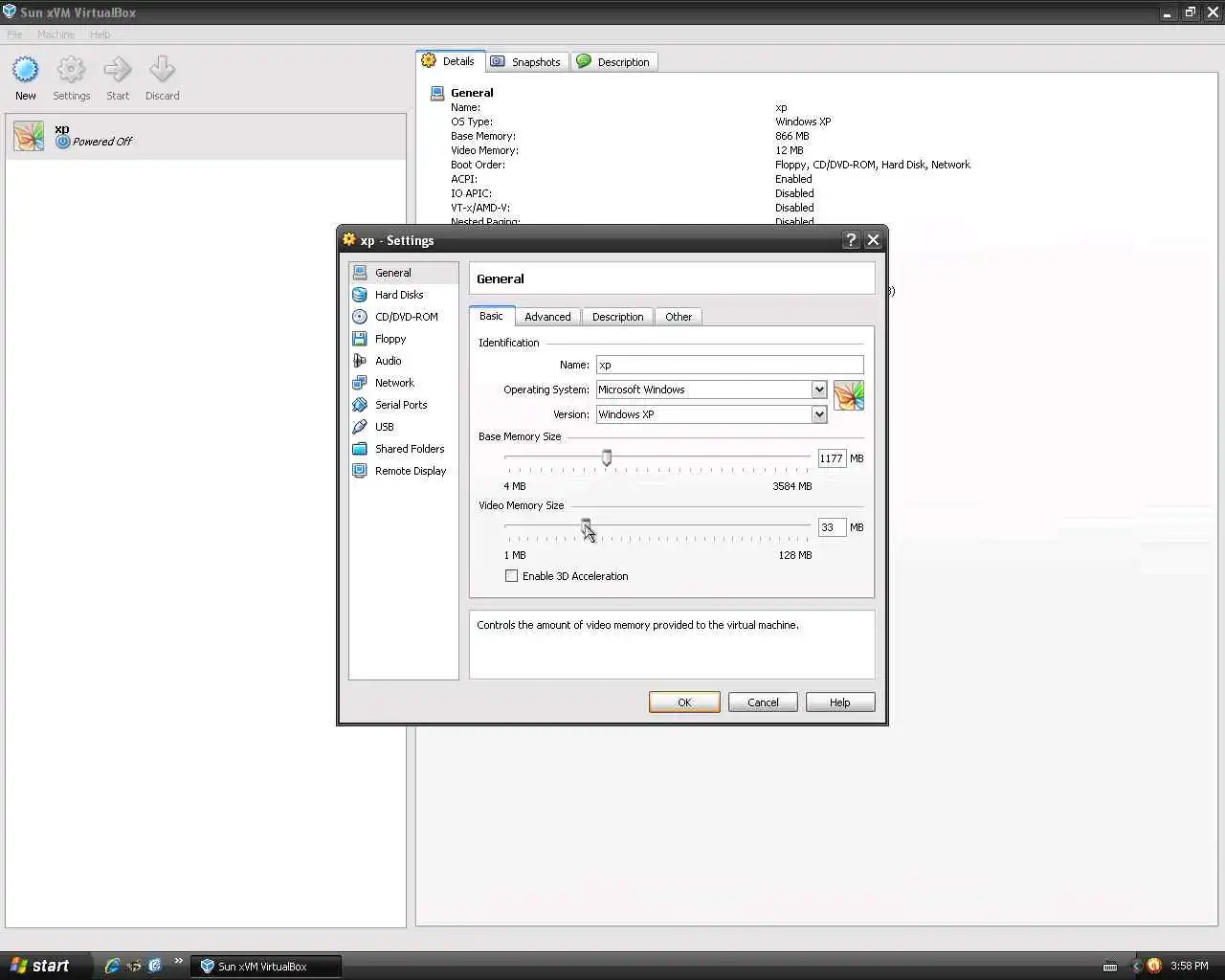Screen dimensions: 1225x980
Task: Click Sun xVM VirtualBox taskbar button
Action: pyautogui.click(x=266, y=967)
